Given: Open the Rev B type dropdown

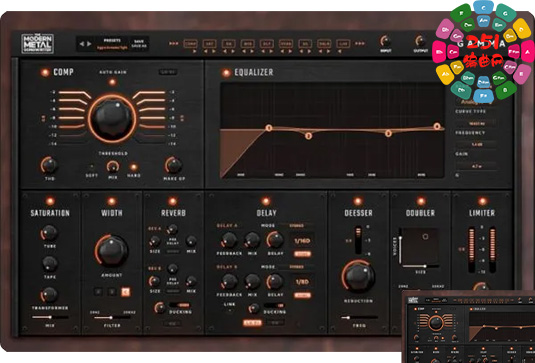Looking at the screenshot, I should tap(173, 291).
